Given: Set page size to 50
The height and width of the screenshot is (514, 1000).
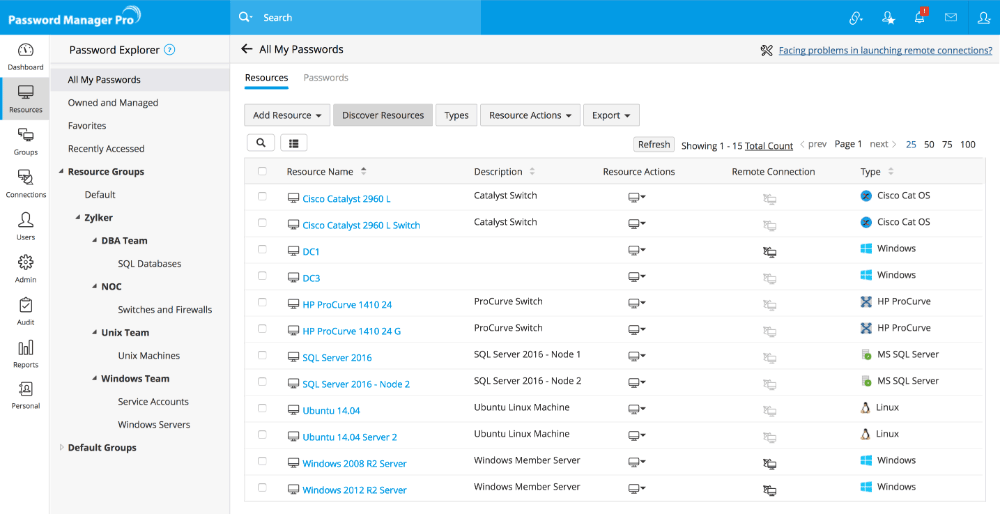Looking at the screenshot, I should click(929, 145).
